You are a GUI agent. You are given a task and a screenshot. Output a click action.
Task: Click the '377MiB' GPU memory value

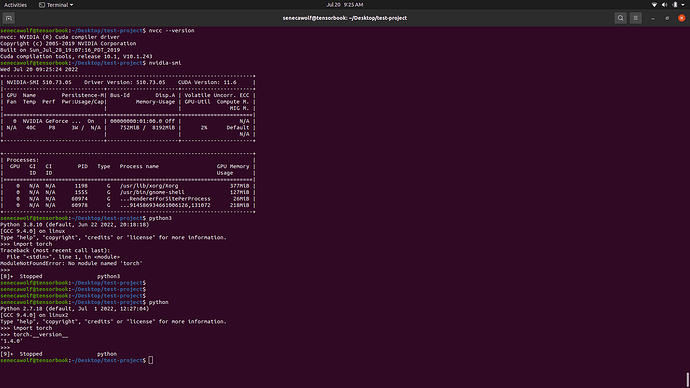click(239, 186)
